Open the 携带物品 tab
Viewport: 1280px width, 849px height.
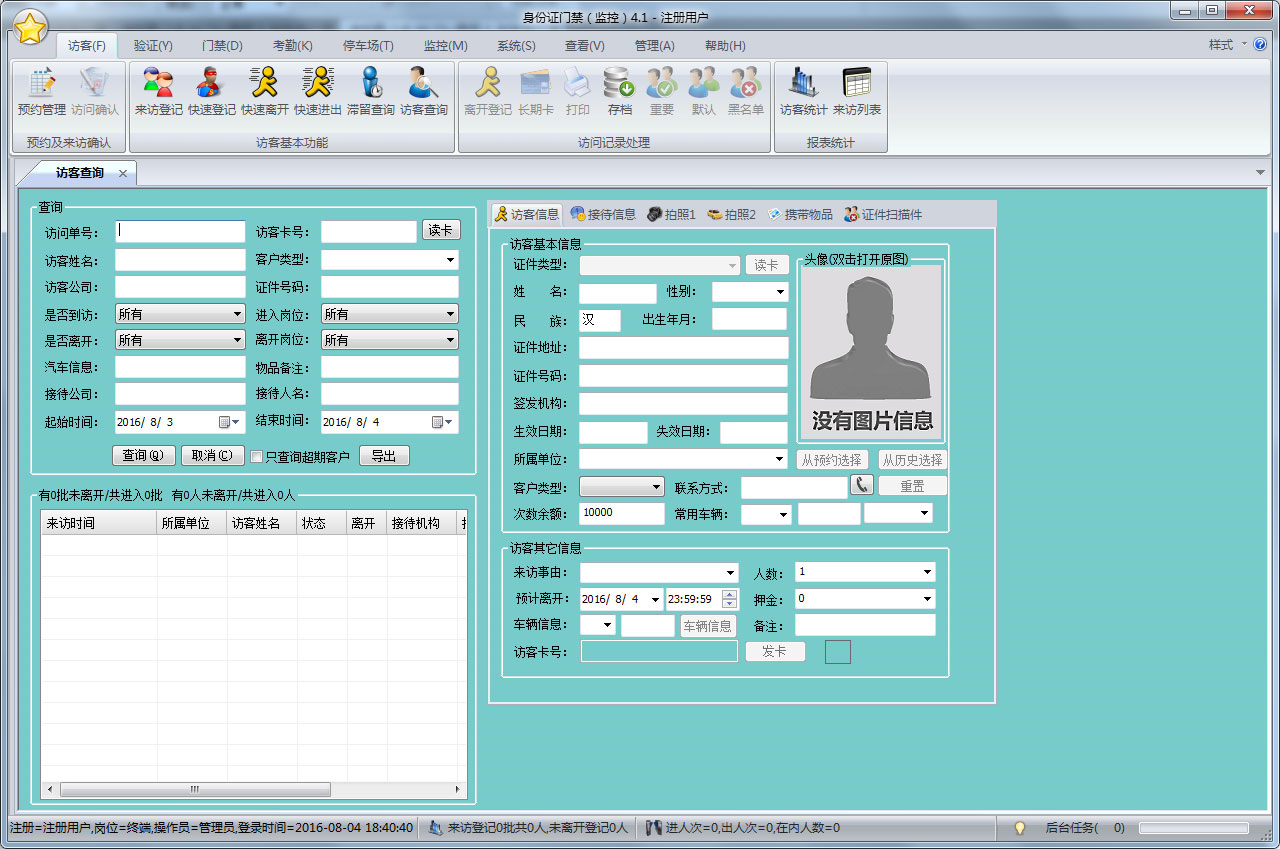coord(799,214)
